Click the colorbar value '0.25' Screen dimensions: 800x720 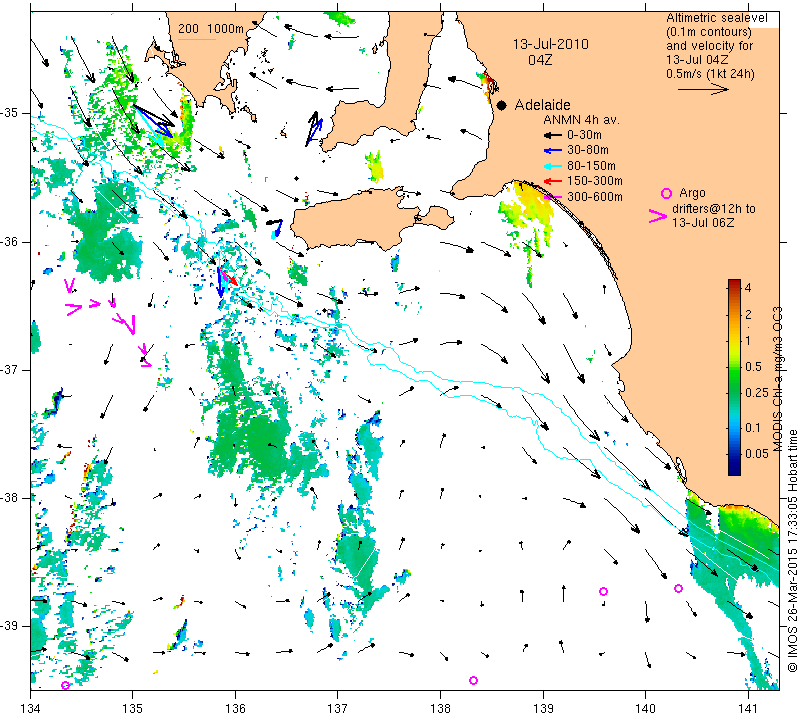[756, 392]
